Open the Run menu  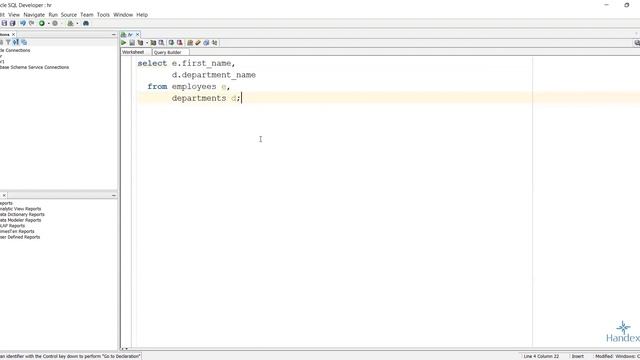coord(53,15)
